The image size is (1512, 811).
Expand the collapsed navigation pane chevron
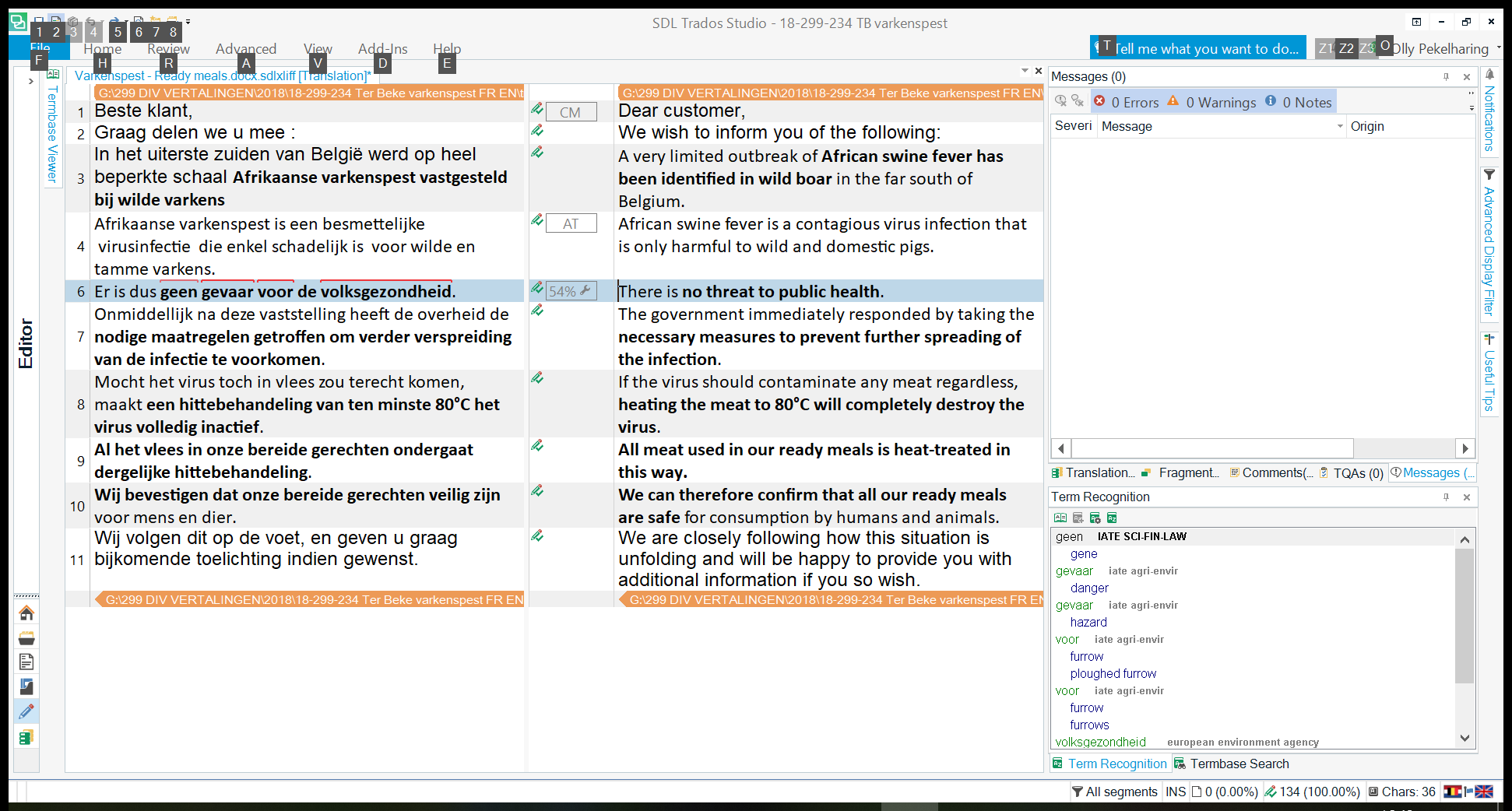[30, 81]
